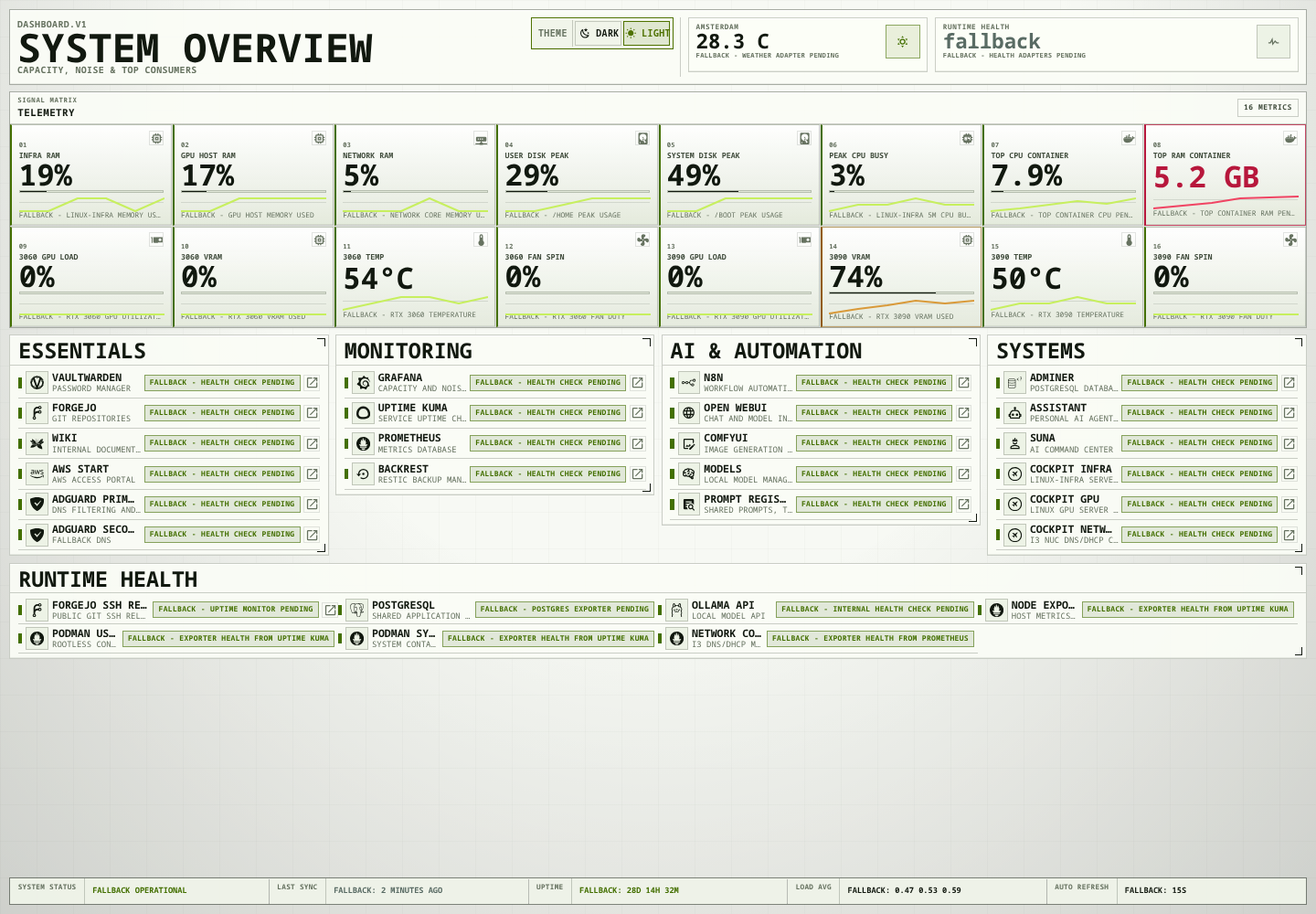Click load average '0.47 0.53 0.59'
Image resolution: width=1316 pixels, height=914 pixels.
coord(928,890)
